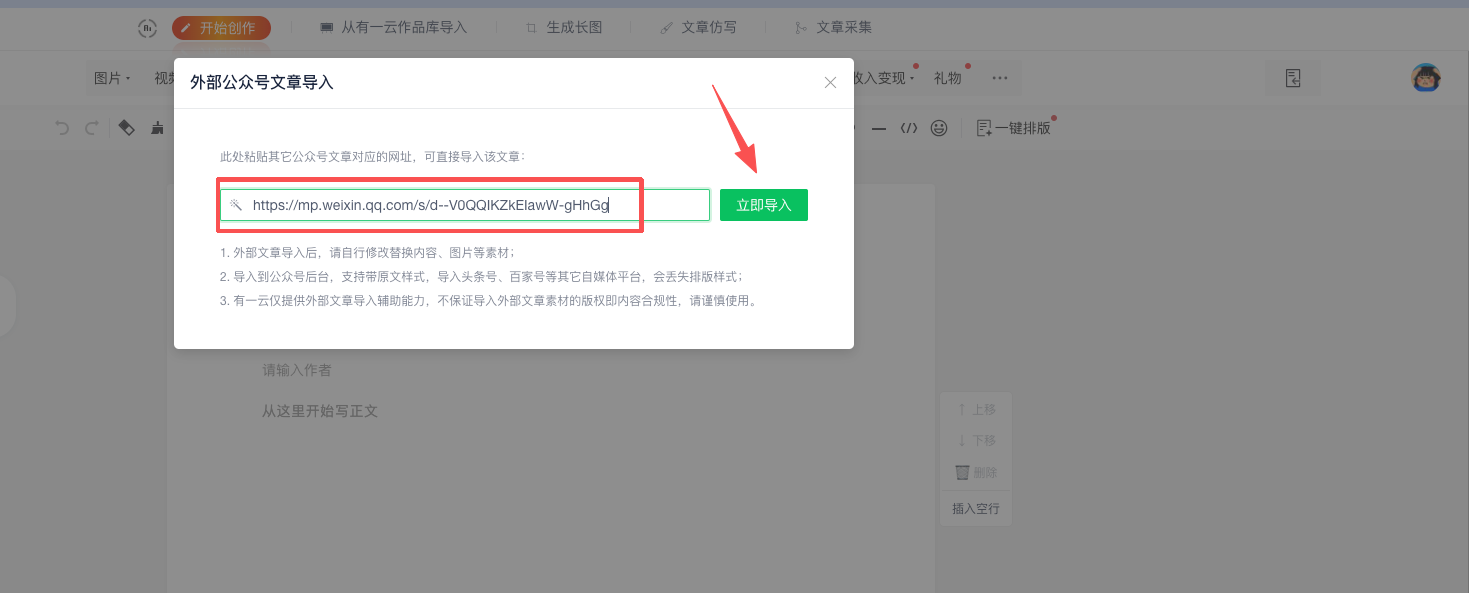Viewport: 1469px width, 593px height.
Task: Select the eraser clear-format icon
Action: coord(126,128)
